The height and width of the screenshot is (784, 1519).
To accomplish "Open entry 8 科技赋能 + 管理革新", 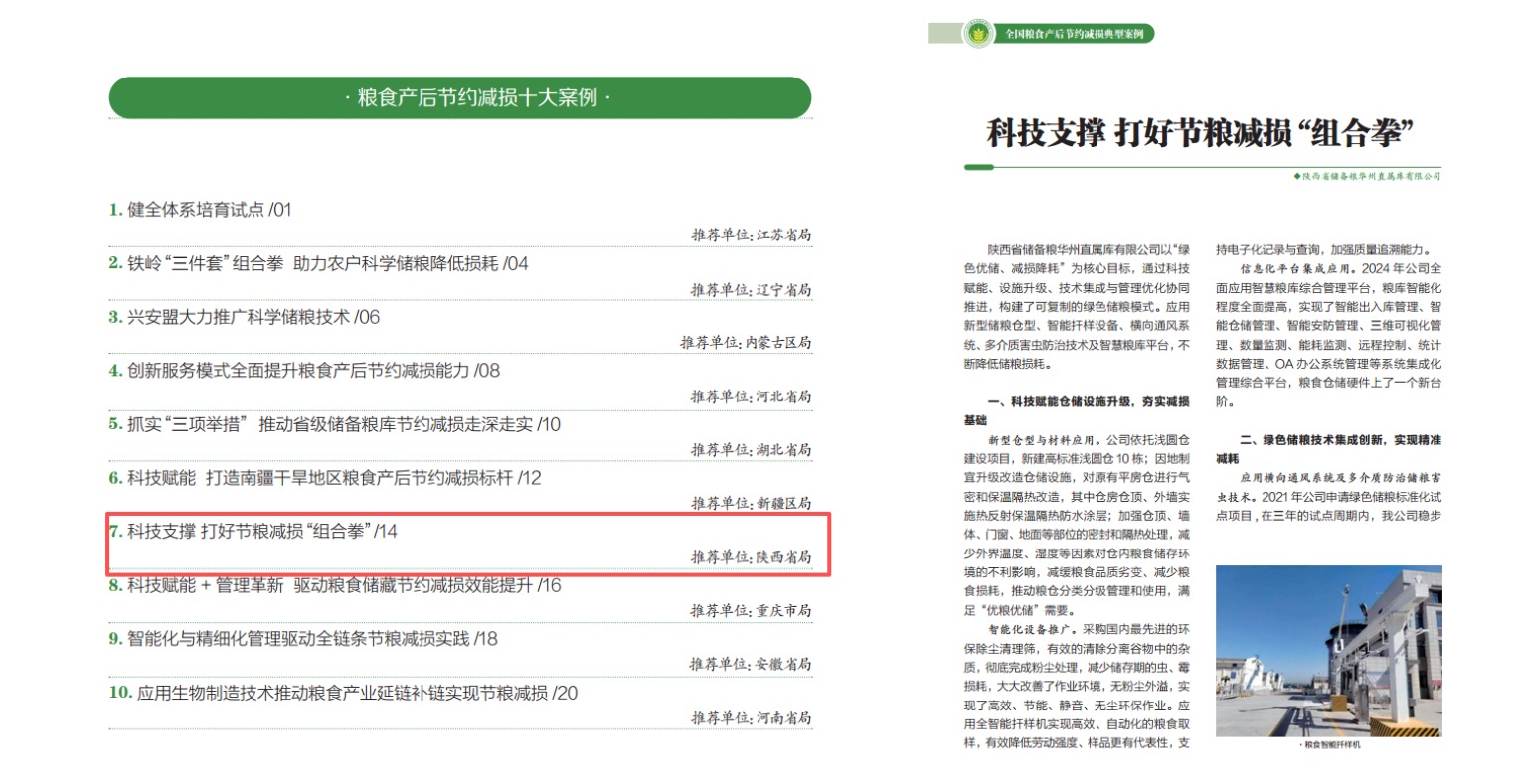I will tap(335, 586).
